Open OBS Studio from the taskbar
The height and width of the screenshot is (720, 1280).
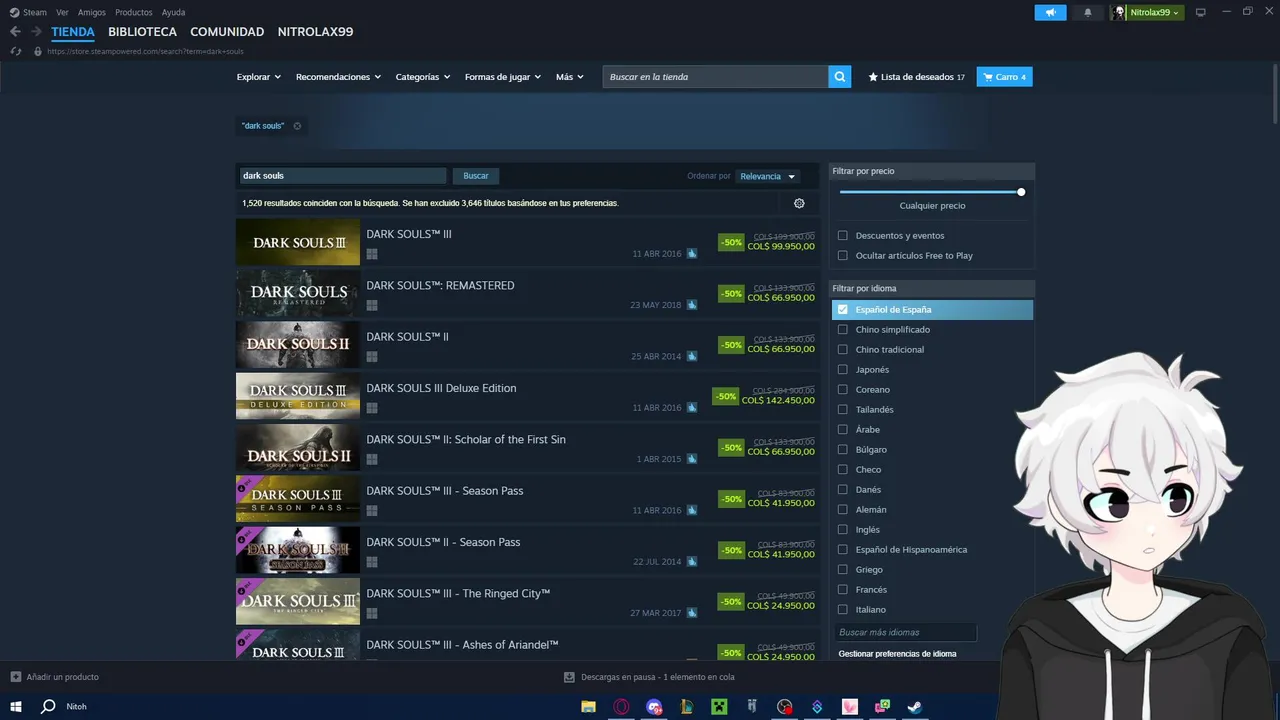click(784, 706)
